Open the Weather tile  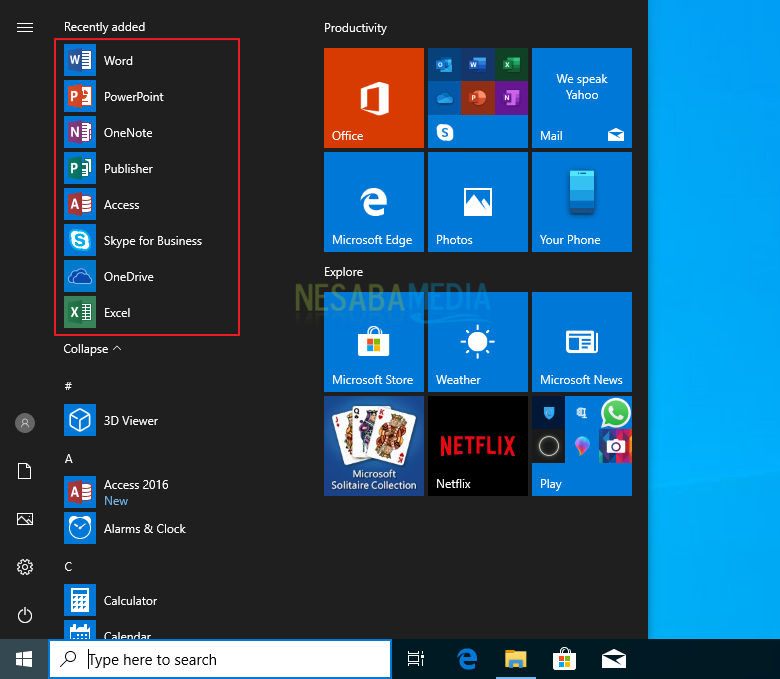[478, 342]
